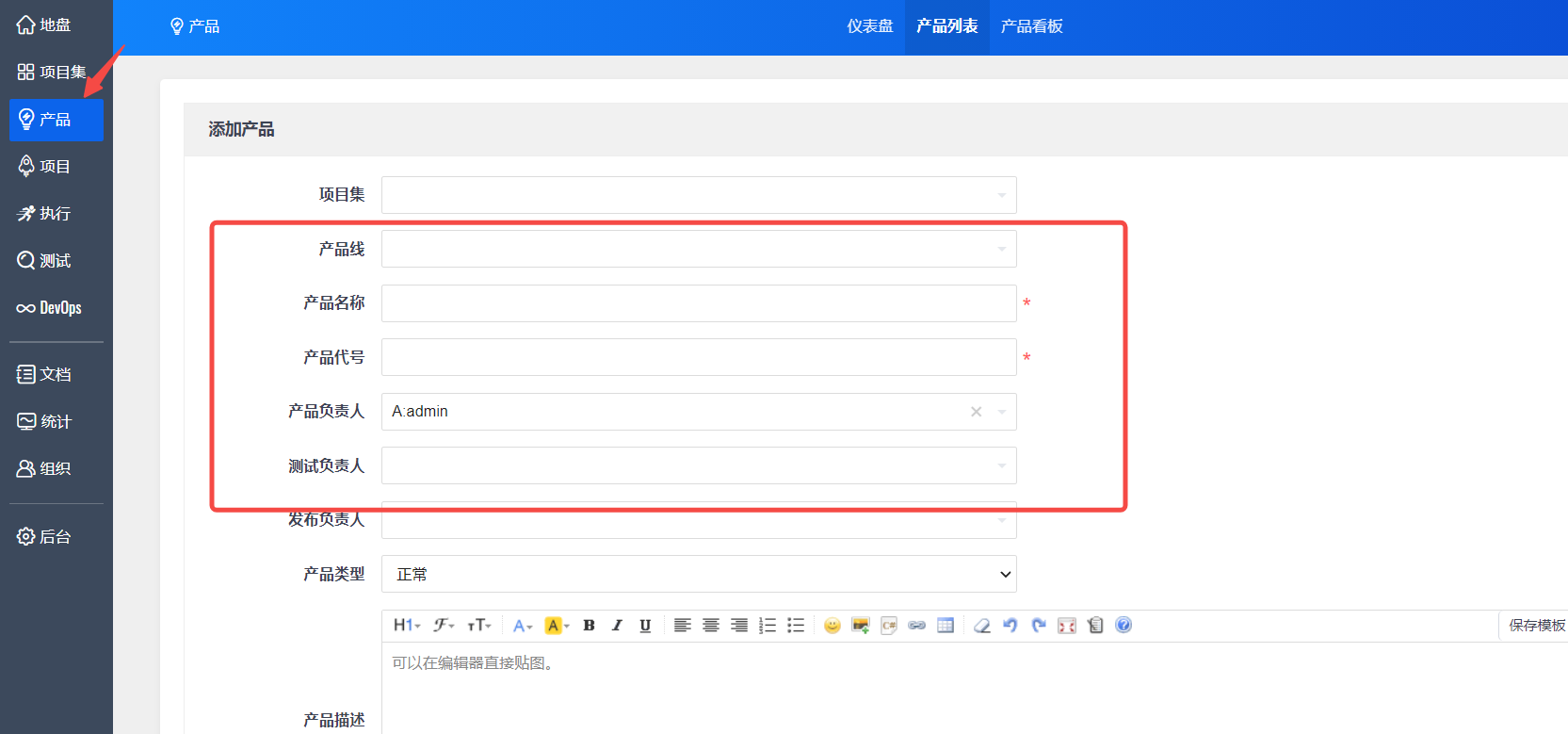Insert numbered list

coord(768,626)
